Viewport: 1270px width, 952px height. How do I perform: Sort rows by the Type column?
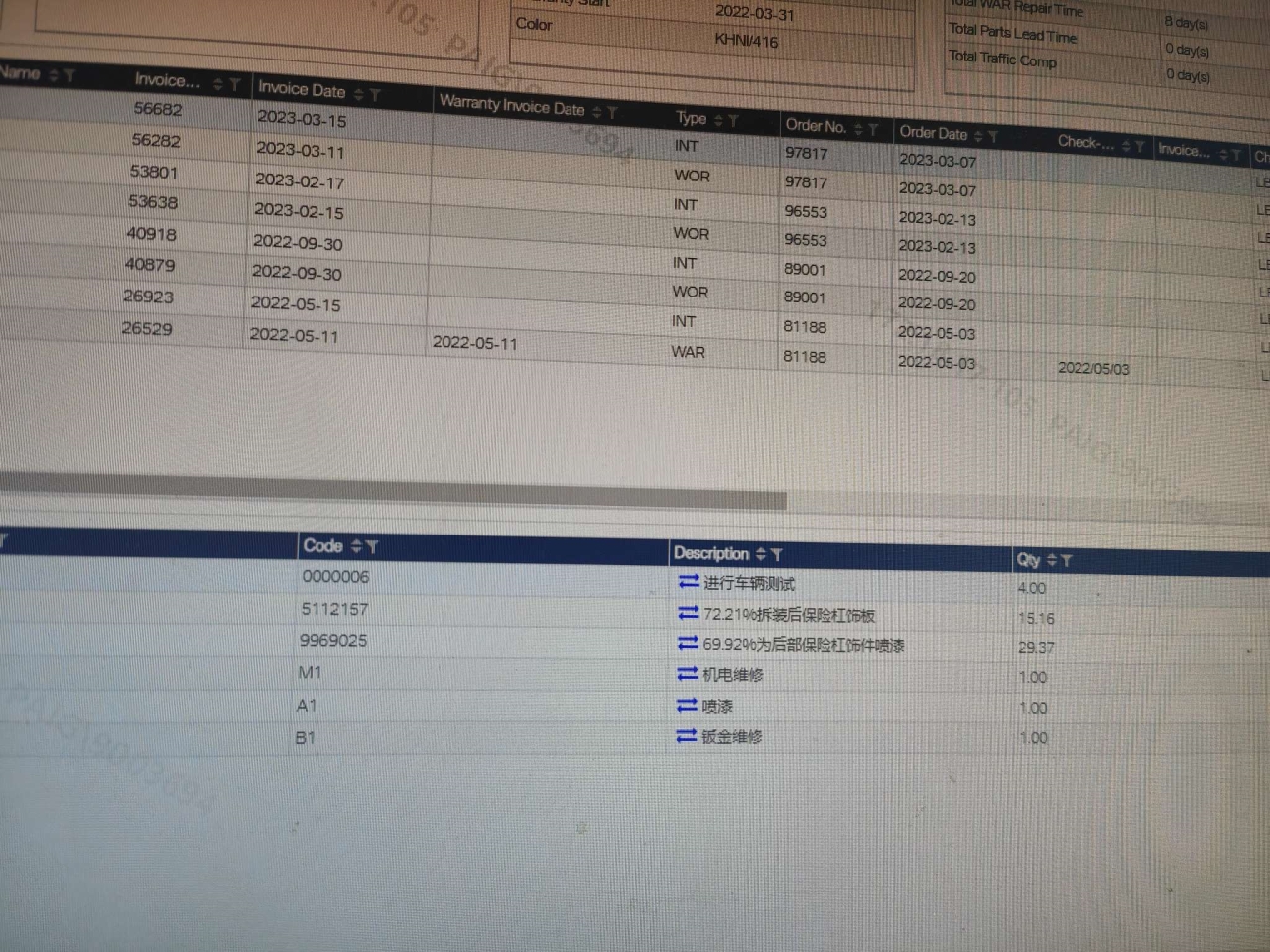click(x=719, y=120)
